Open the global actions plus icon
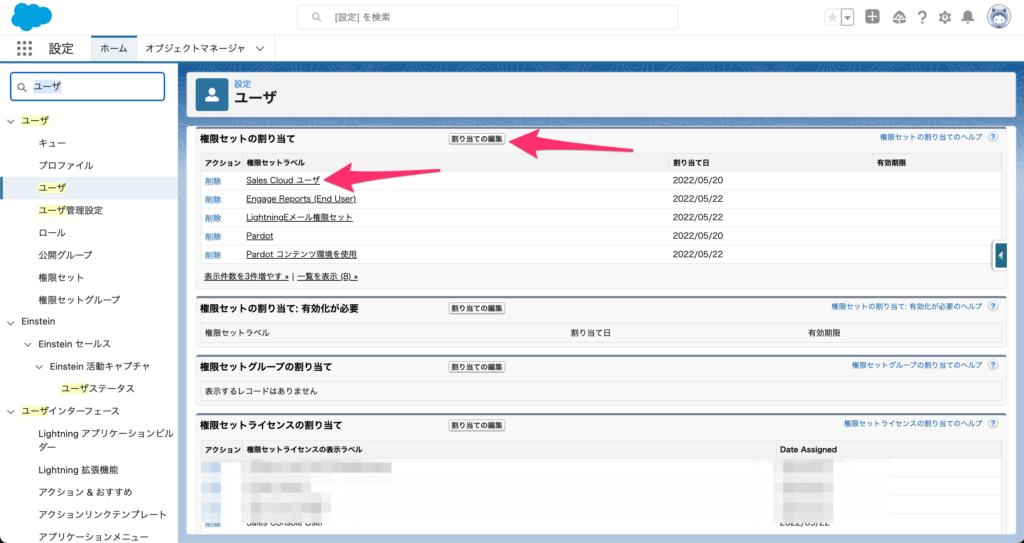Image resolution: width=1024 pixels, height=543 pixels. coord(872,17)
